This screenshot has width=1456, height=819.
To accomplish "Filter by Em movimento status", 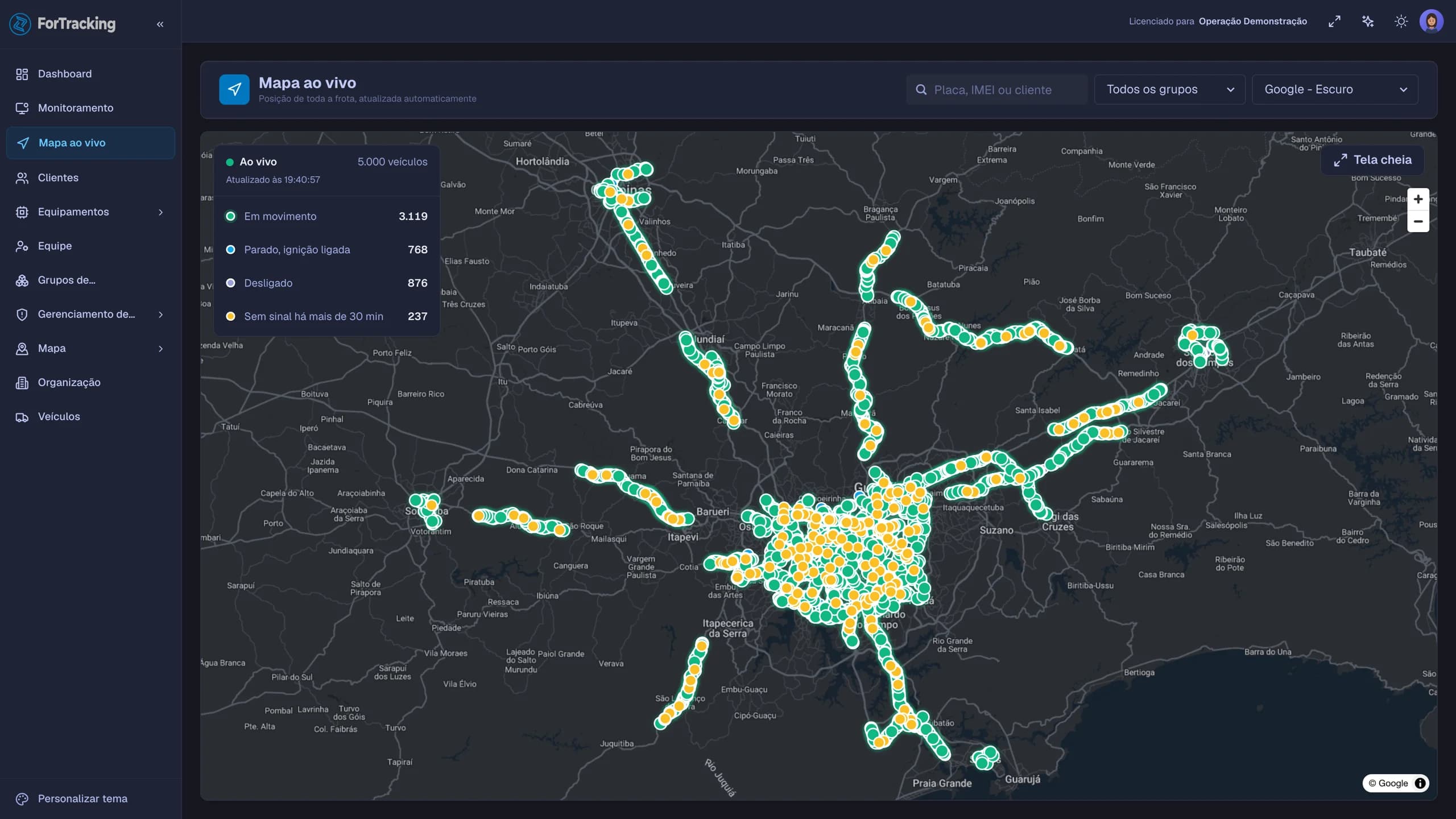I will tap(326, 216).
